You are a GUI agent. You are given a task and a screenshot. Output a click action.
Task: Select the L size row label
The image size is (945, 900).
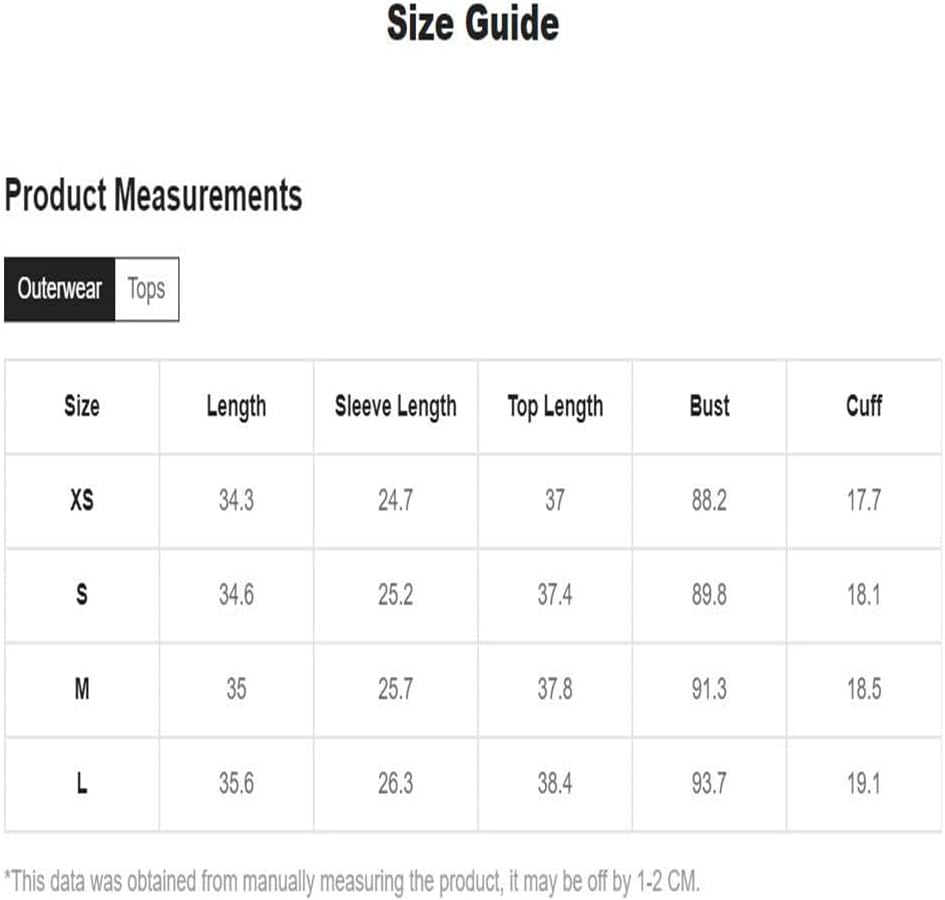[x=82, y=784]
